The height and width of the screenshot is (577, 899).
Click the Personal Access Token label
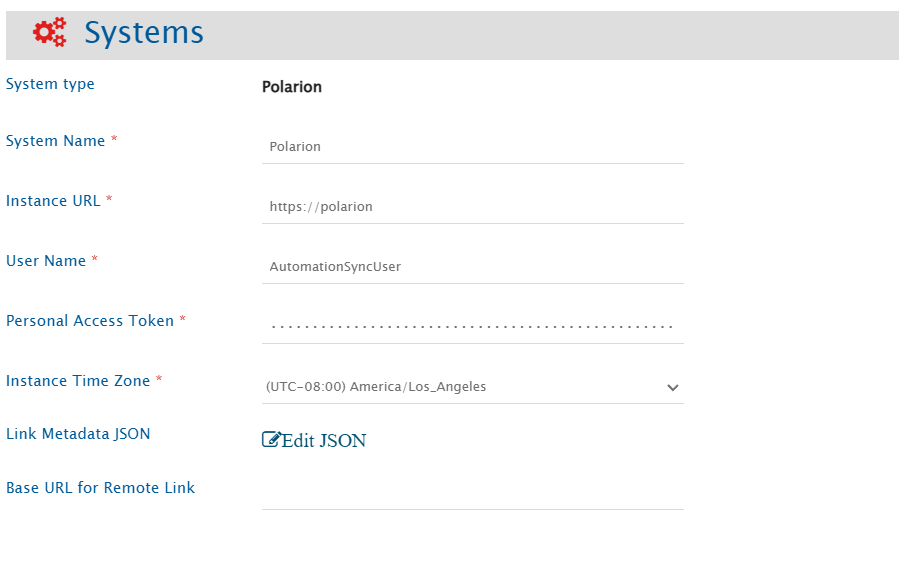coord(90,321)
